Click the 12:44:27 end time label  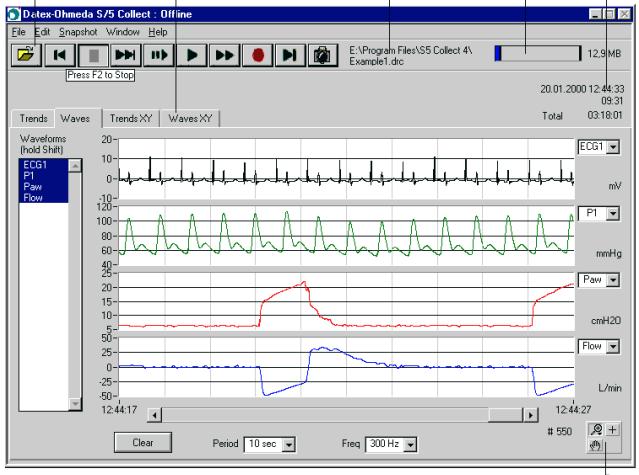pyautogui.click(x=573, y=409)
